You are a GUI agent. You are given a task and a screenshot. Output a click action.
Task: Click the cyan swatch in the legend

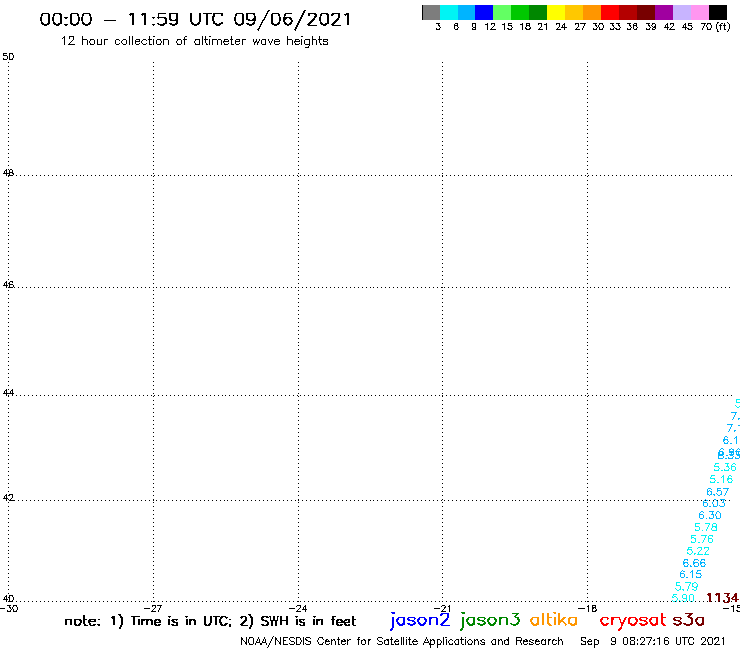pos(449,12)
